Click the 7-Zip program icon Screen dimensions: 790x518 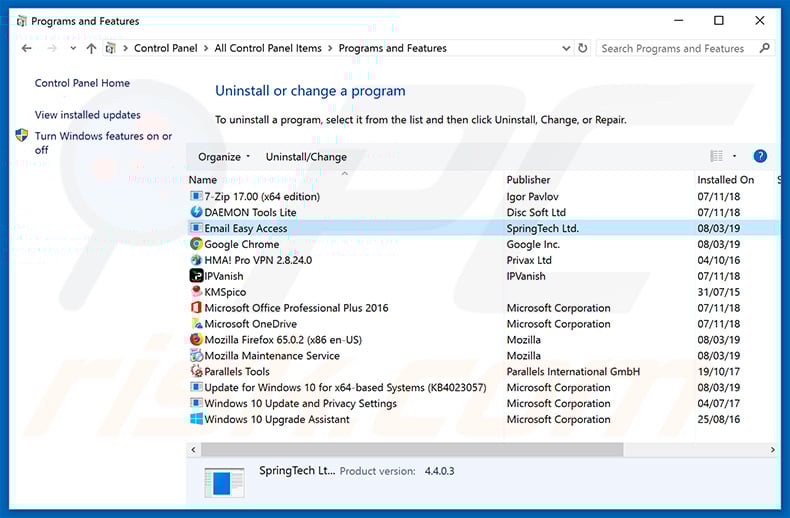(x=196, y=196)
